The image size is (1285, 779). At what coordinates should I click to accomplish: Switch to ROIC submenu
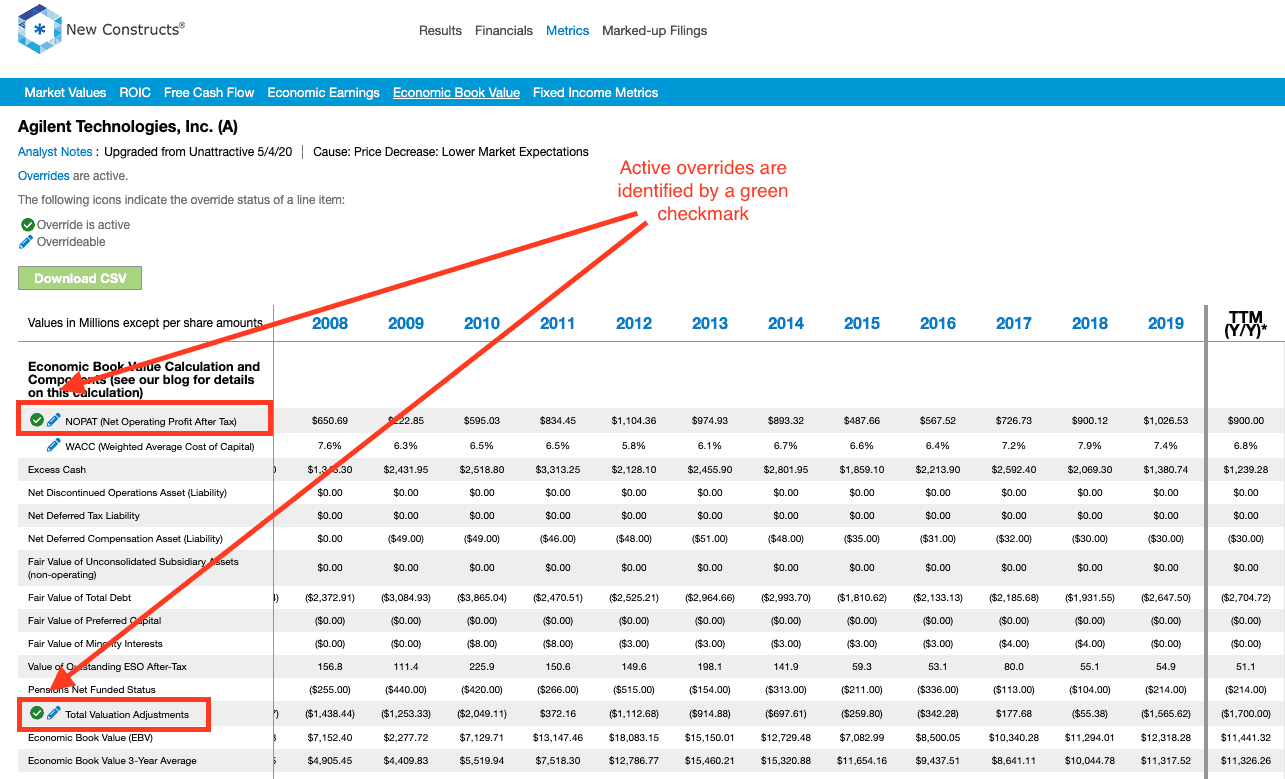(x=135, y=92)
